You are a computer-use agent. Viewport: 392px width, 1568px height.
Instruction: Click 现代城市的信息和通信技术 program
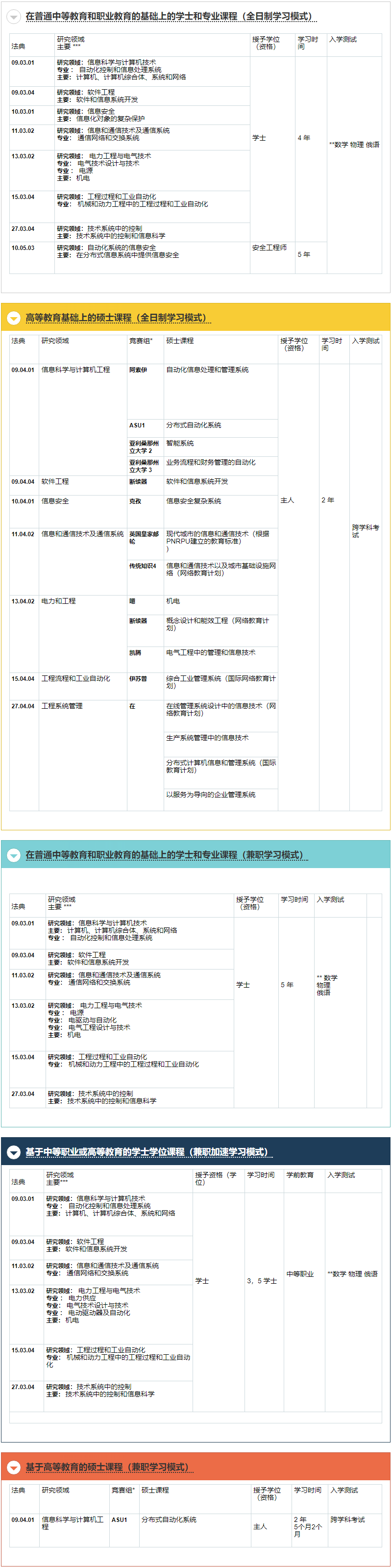point(218,541)
